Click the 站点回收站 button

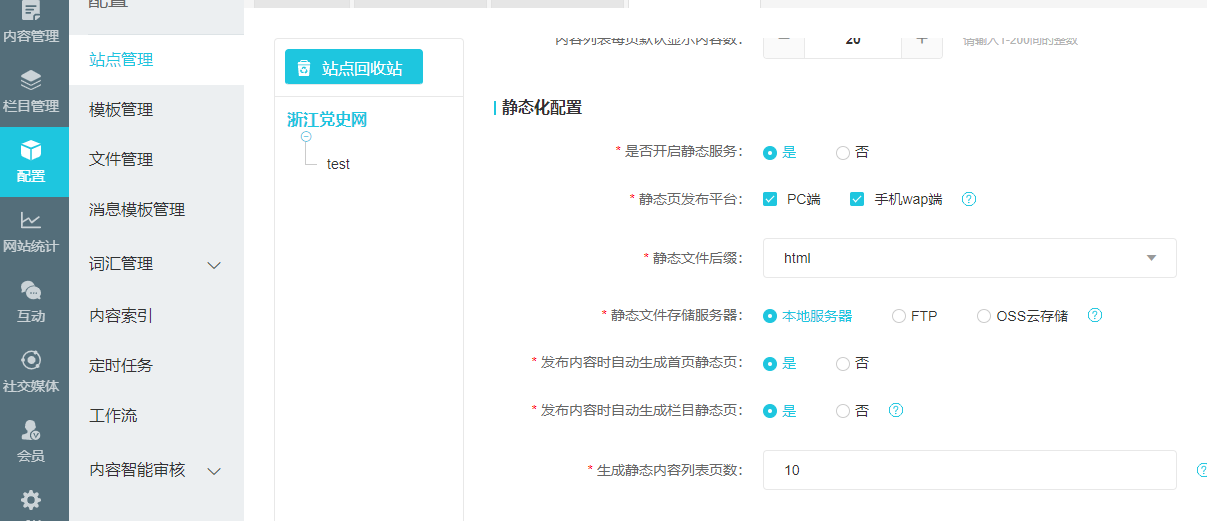tap(354, 67)
